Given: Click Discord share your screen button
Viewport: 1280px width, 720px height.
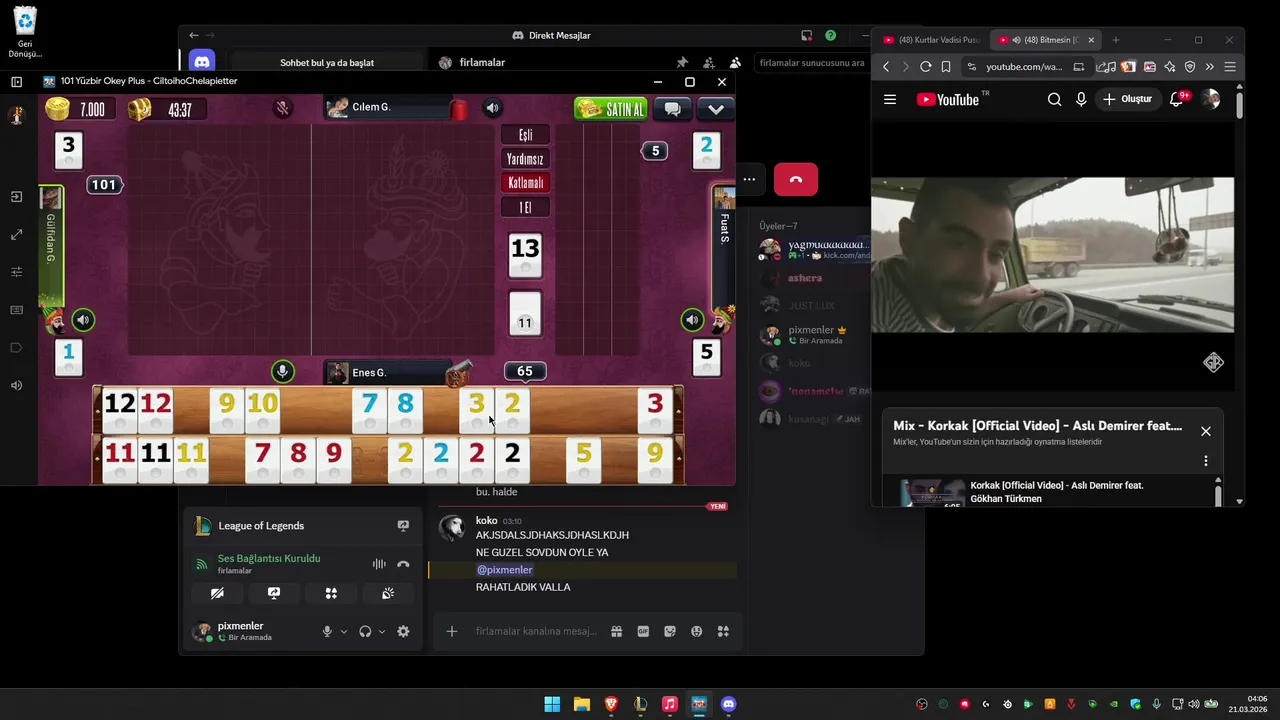Looking at the screenshot, I should click(x=274, y=593).
